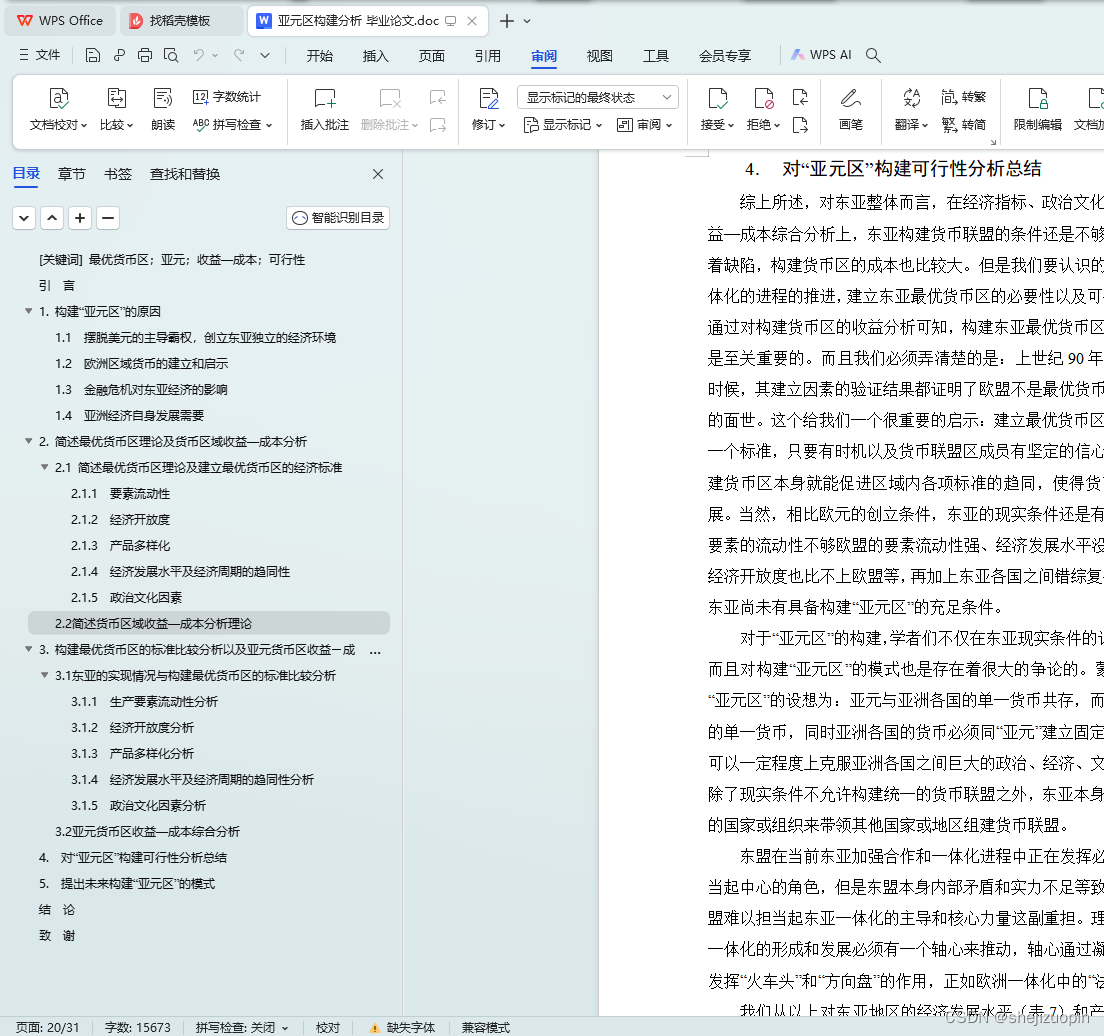Click the up arrow outline button

click(x=52, y=218)
